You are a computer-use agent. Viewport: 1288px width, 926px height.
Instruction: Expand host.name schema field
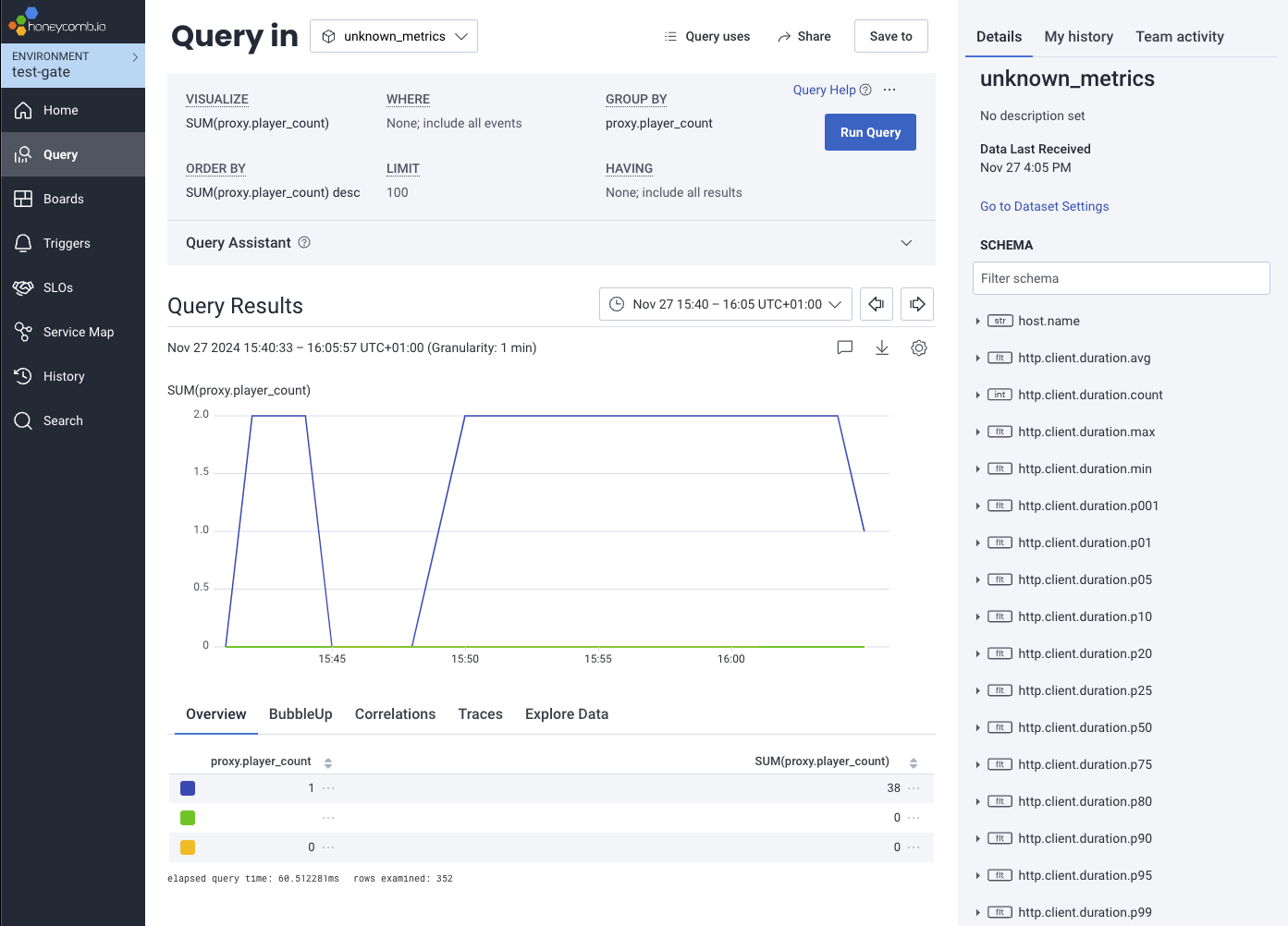pos(978,321)
